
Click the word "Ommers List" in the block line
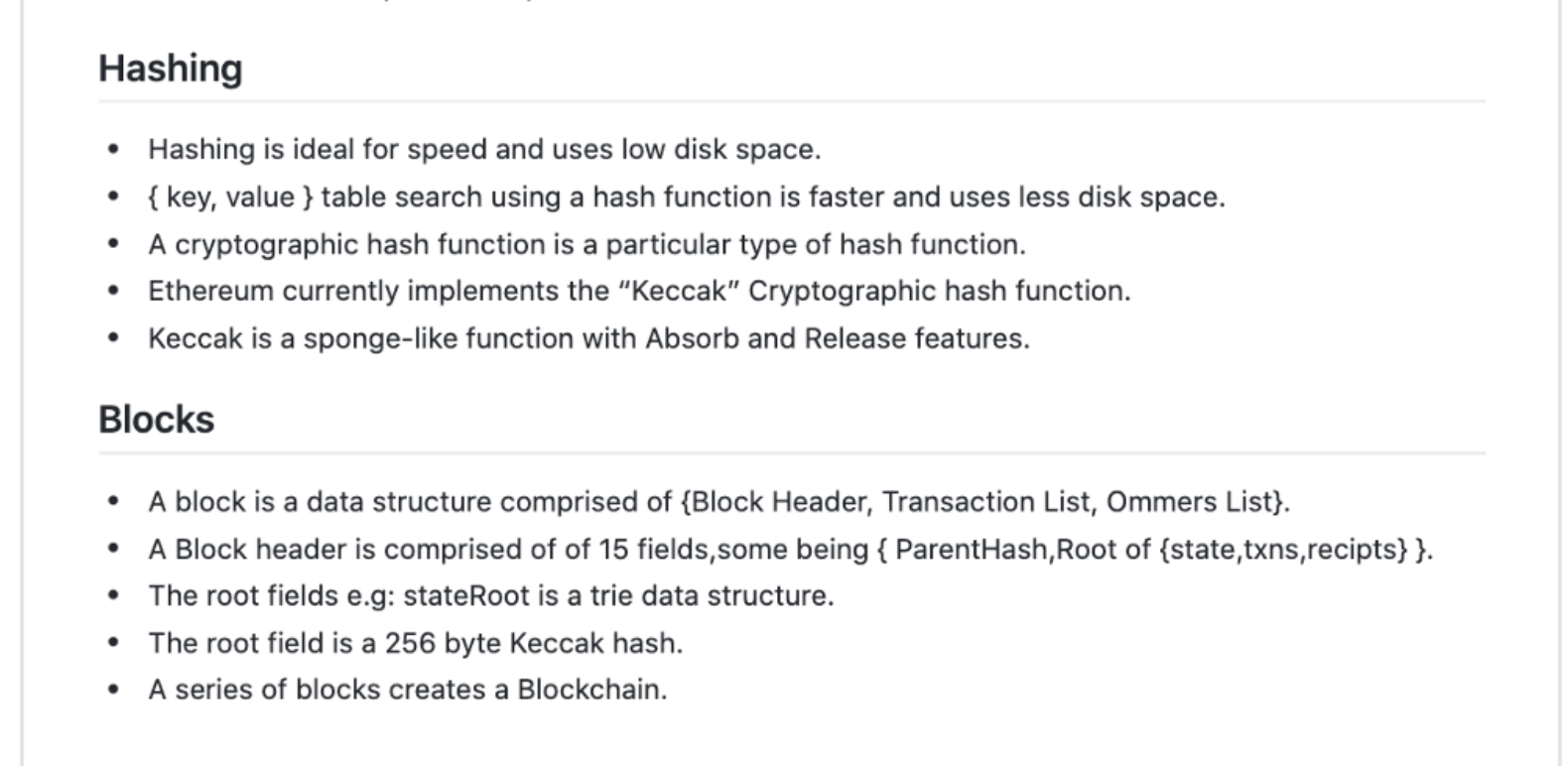coord(1189,501)
